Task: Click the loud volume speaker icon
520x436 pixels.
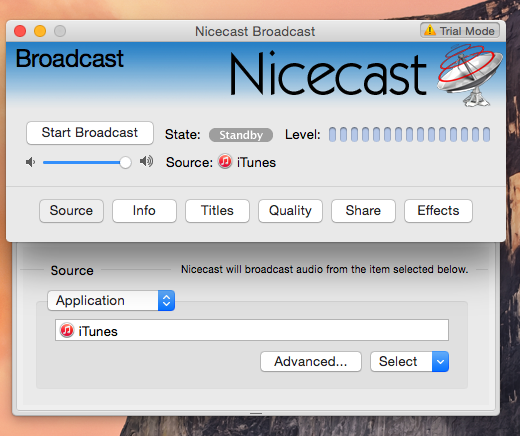Action: 146,161
